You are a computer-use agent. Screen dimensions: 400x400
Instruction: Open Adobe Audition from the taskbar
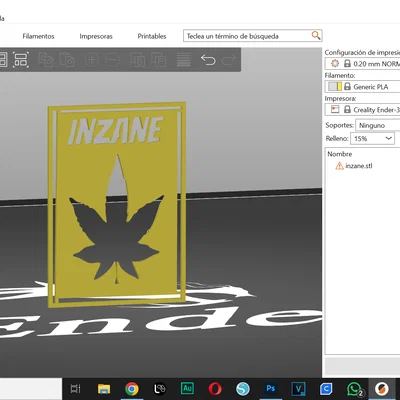pos(187,388)
